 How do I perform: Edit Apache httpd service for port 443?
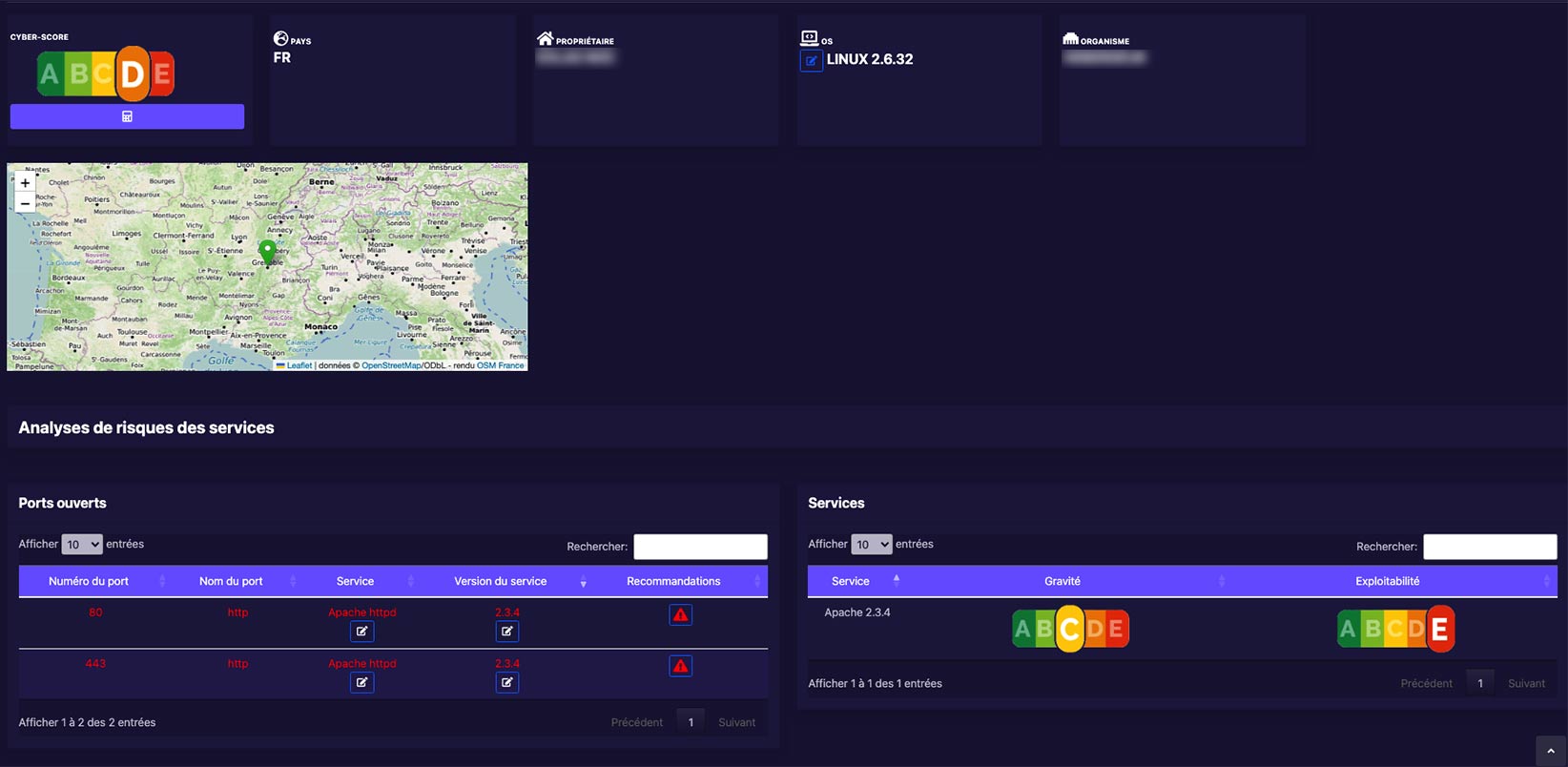click(361, 682)
